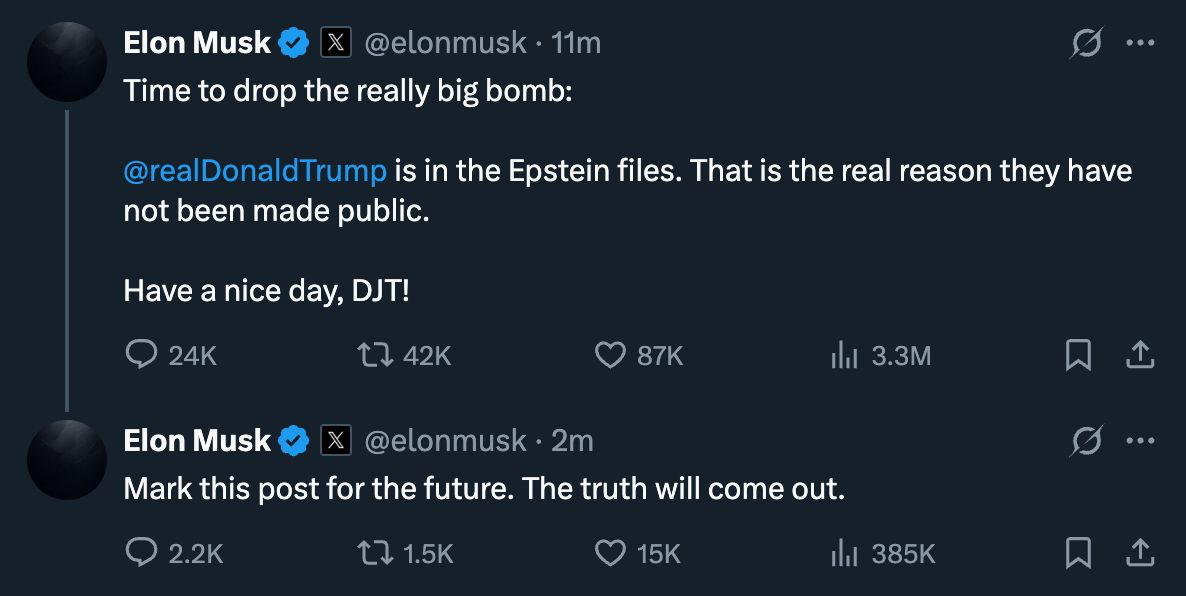Open Grok icon on the first post
Viewport: 1186px width, 596px height.
1086,44
